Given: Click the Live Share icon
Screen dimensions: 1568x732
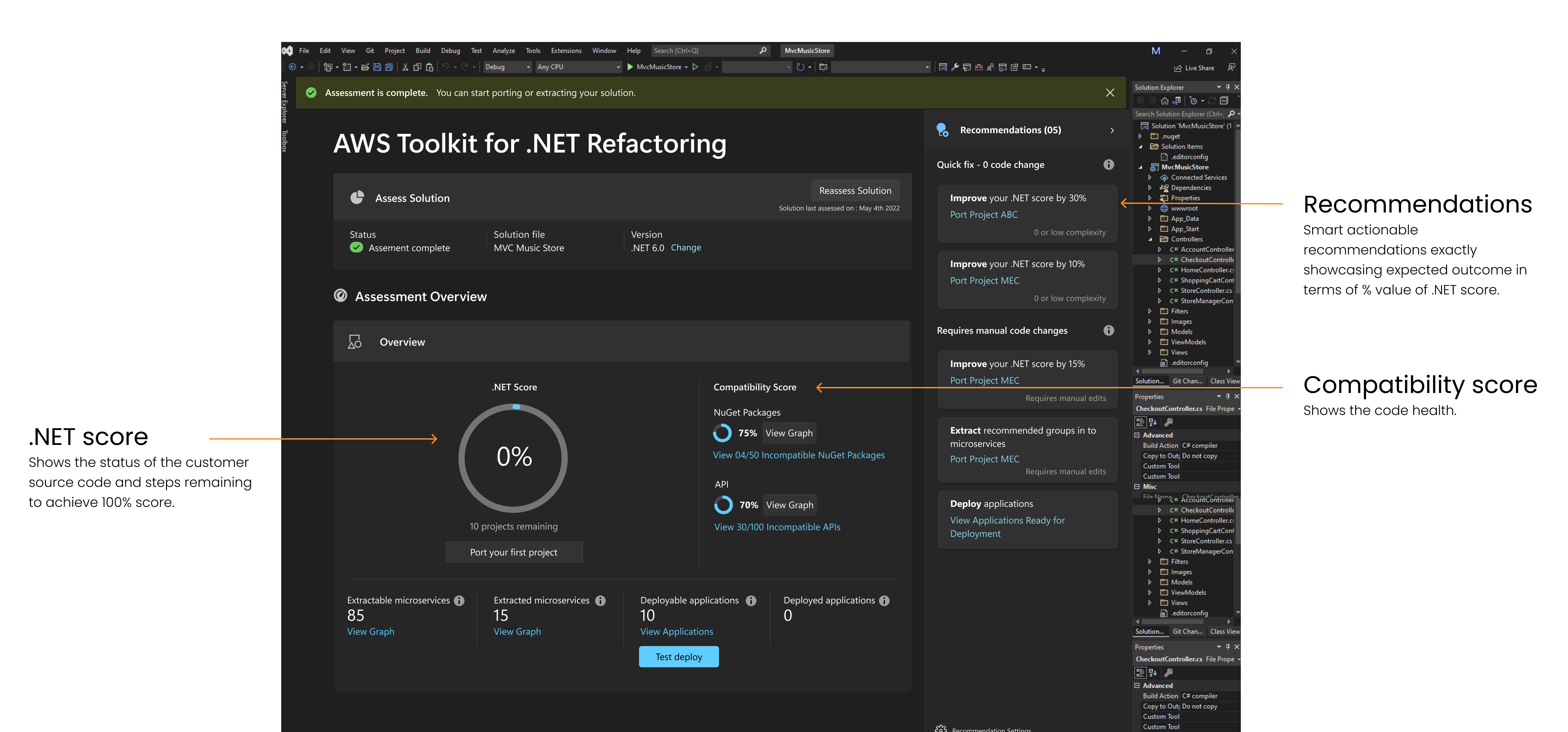Looking at the screenshot, I should click(1178, 68).
